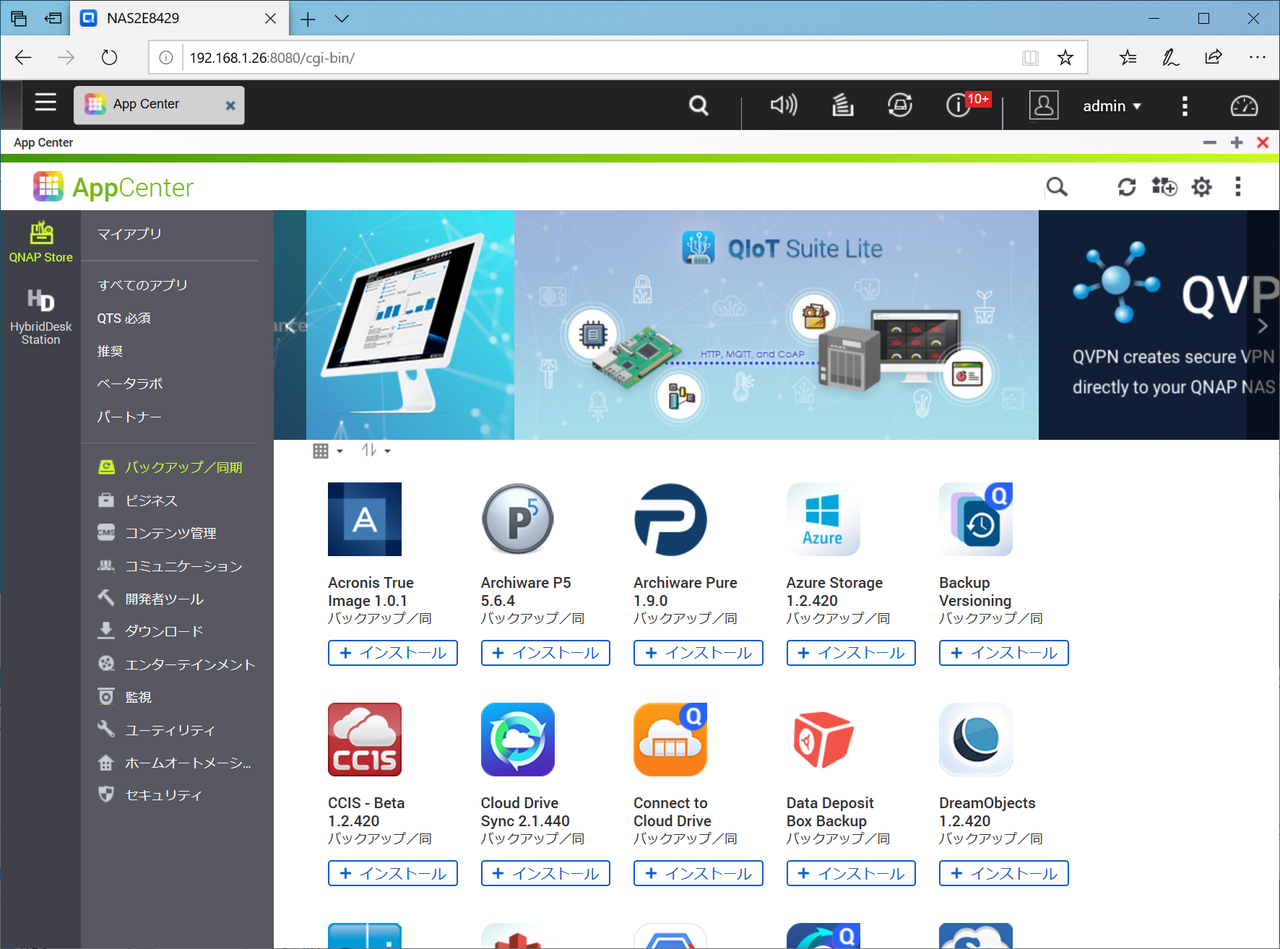
Task: Open the Archiware Pure app icon
Action: [x=671, y=519]
